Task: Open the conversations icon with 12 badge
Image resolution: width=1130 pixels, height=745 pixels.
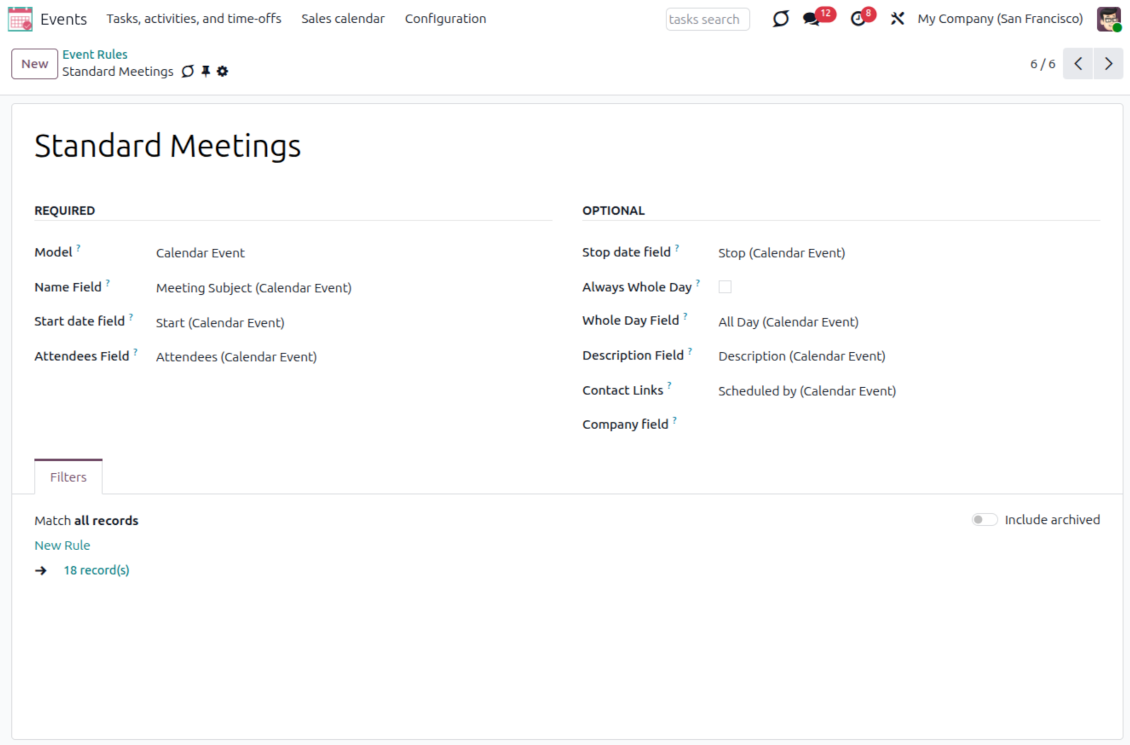Action: [812, 19]
